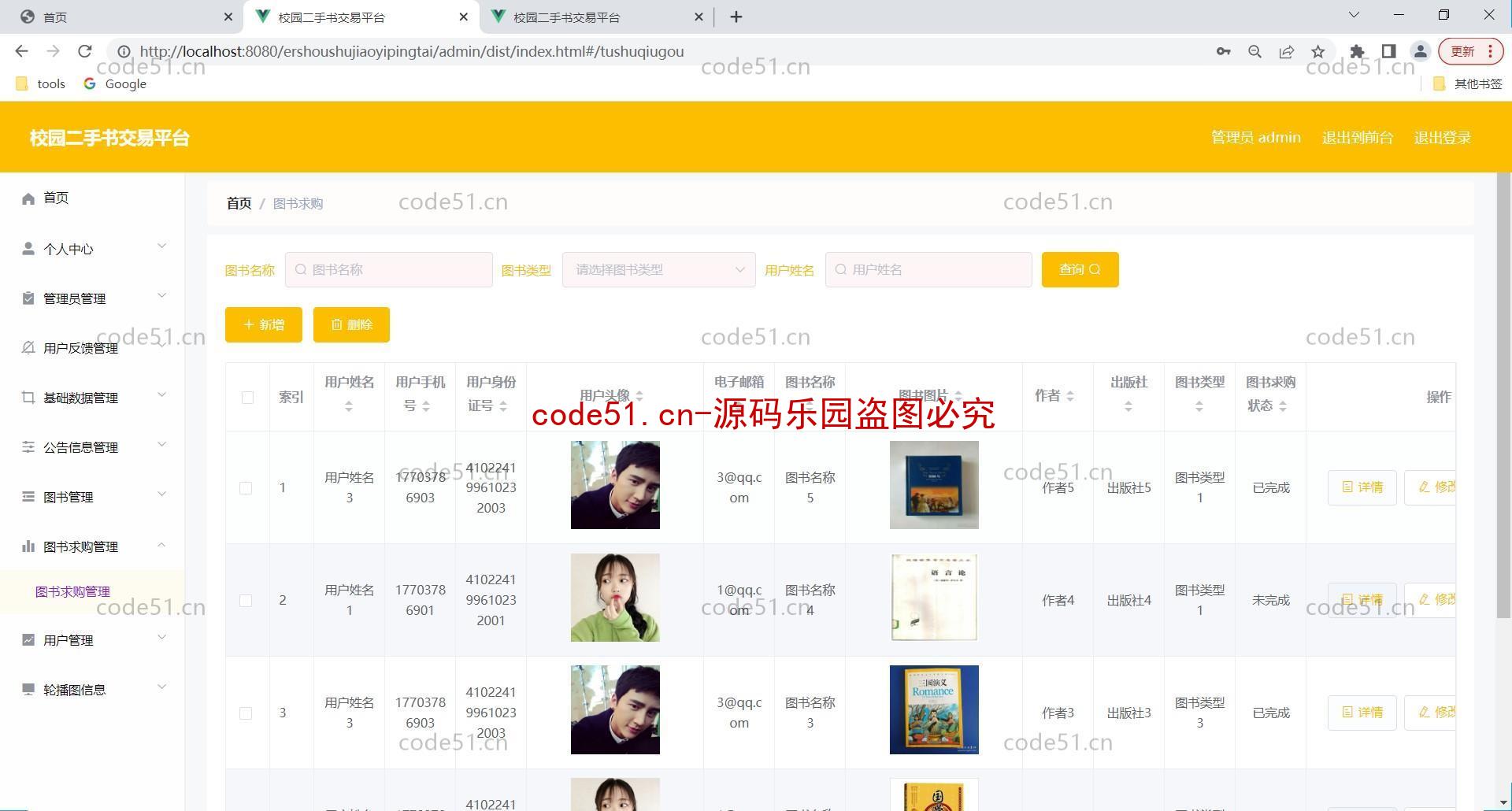1512x811 pixels.
Task: Open 三国演义 book cover thumbnail in row 3
Action: point(934,709)
